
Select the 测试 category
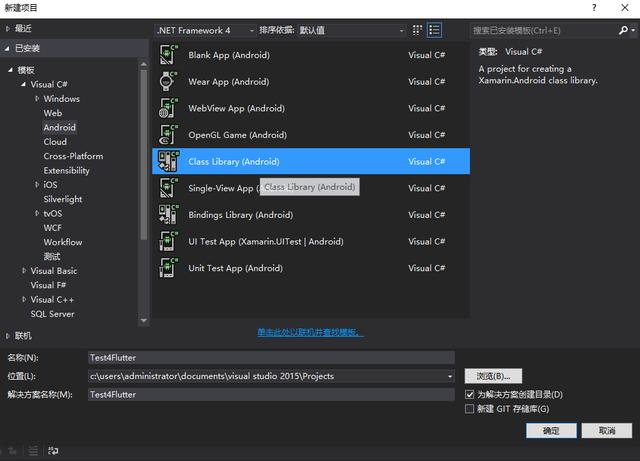[52, 256]
